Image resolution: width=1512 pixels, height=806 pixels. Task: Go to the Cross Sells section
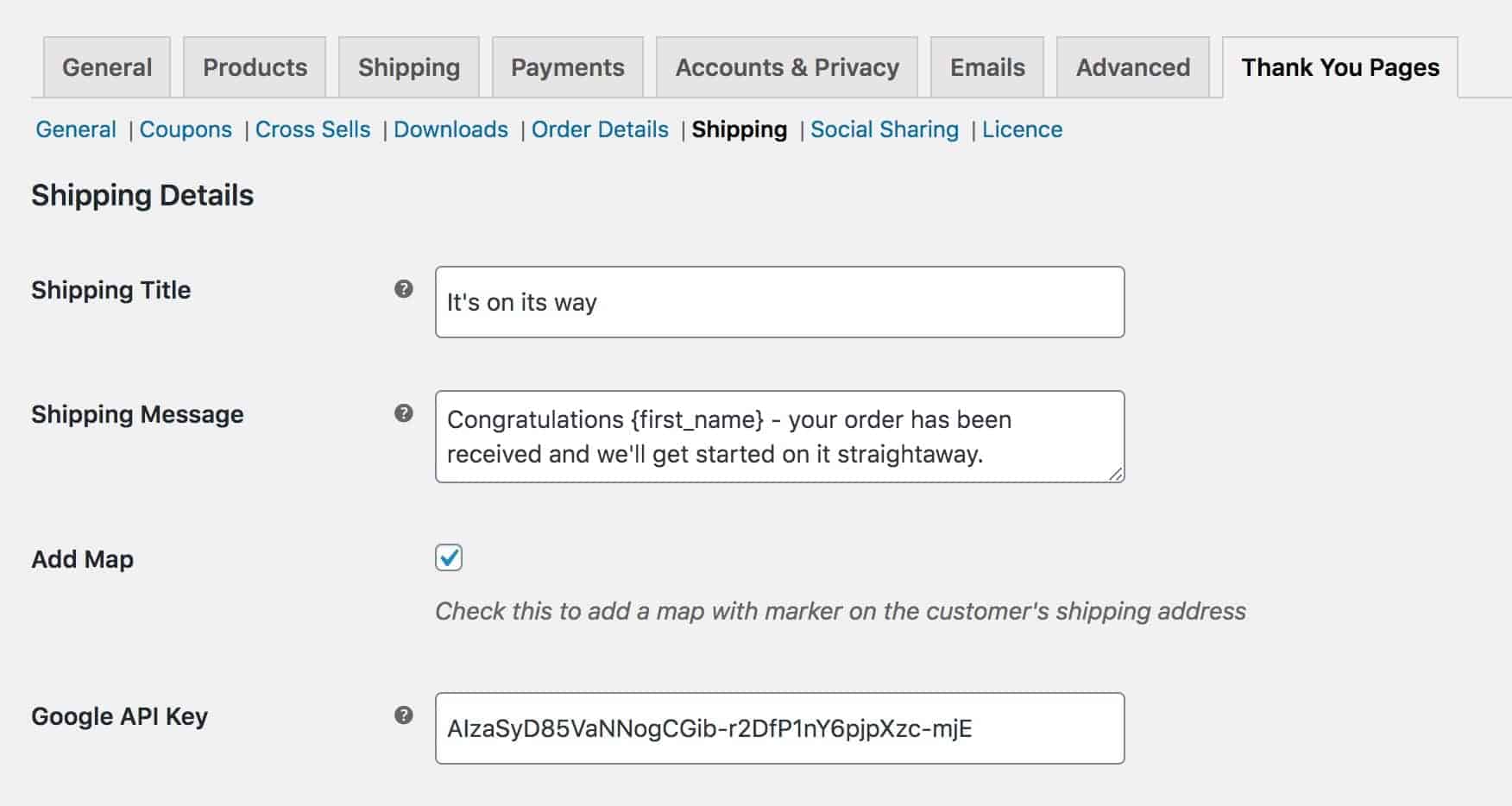(312, 129)
